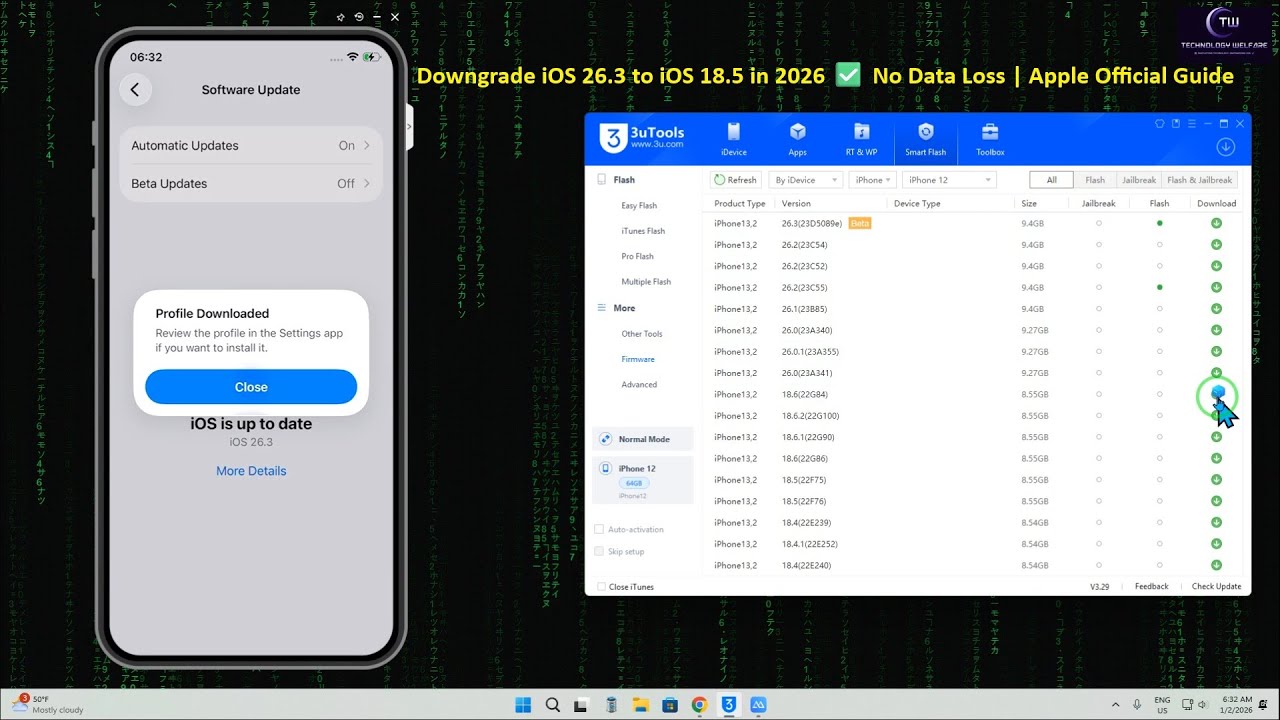Screen dimensions: 1280x720
Task: Select the Flash & Jailbreak filter tab
Action: pyautogui.click(x=1199, y=180)
